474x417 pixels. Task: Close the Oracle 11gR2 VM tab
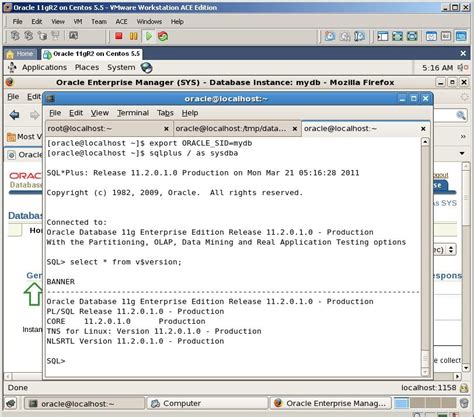463,53
